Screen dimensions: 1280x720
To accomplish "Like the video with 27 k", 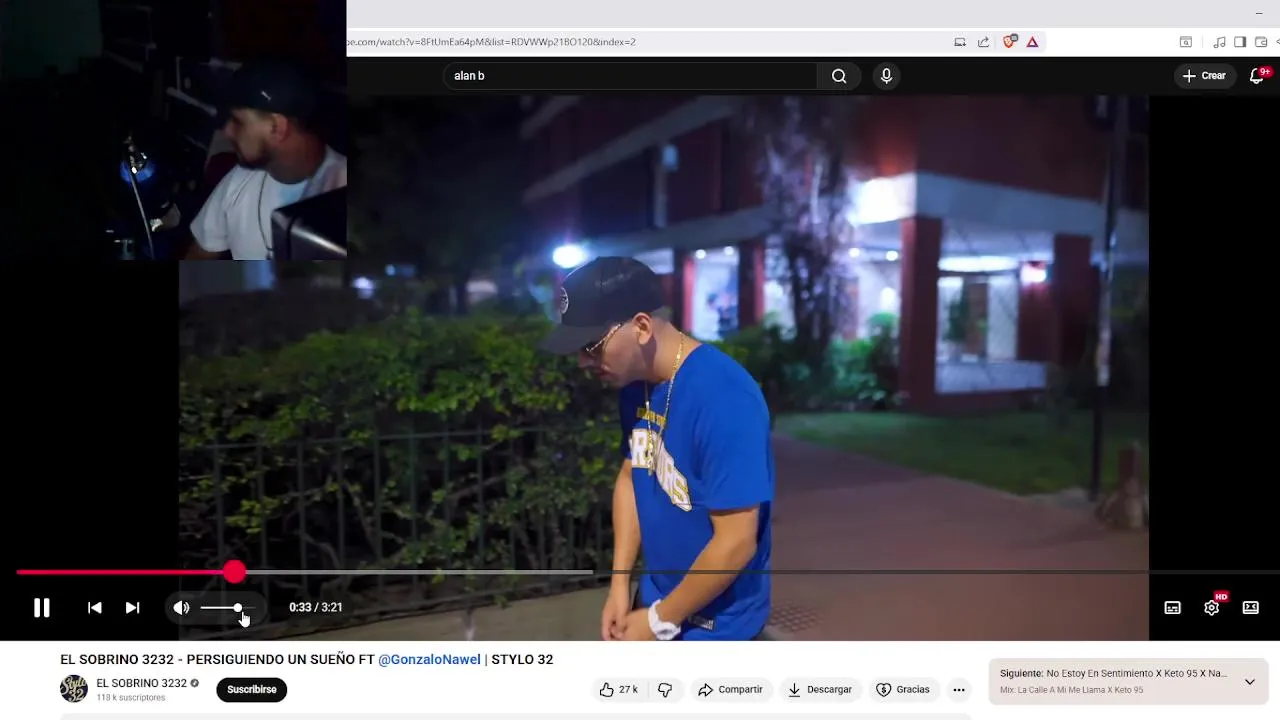I will tap(618, 689).
